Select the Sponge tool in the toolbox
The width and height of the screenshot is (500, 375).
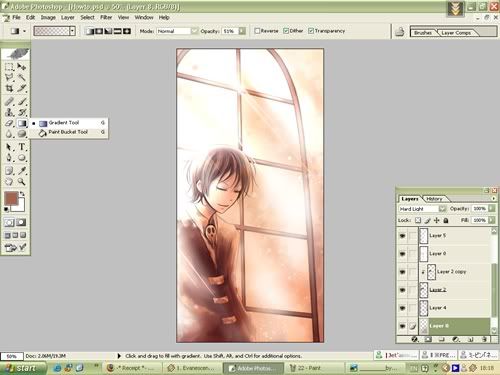tap(22, 134)
